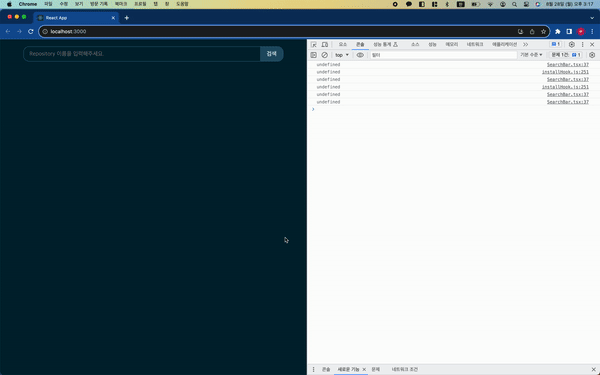Go back with the browser back arrow
Image resolution: width=600 pixels, height=375 pixels.
8,31
